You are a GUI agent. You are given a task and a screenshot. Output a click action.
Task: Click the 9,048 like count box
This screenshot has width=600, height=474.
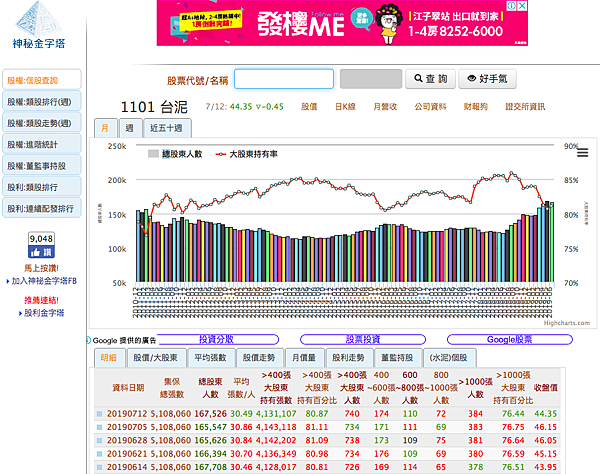pyautogui.click(x=41, y=239)
